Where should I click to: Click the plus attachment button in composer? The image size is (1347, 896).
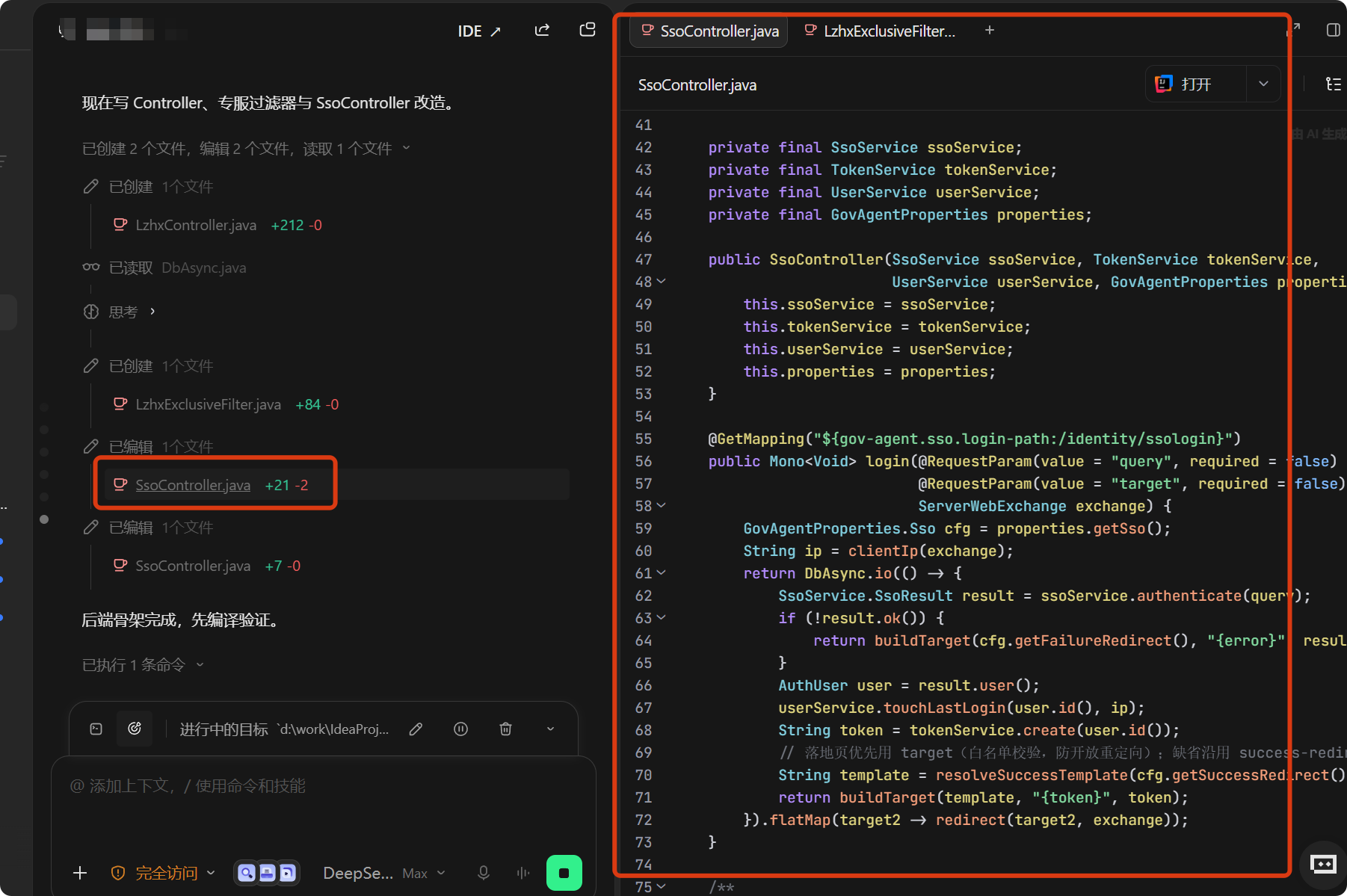tap(80, 873)
